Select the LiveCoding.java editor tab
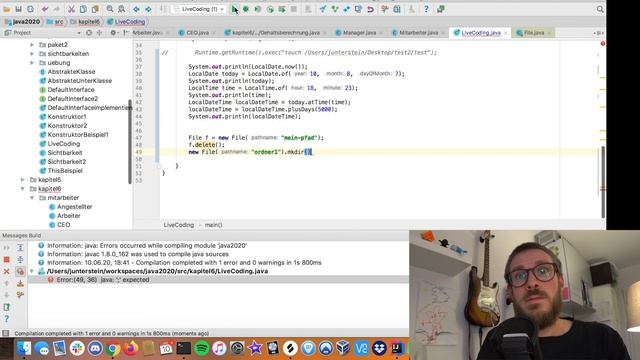The height and width of the screenshot is (360, 640). (x=480, y=33)
